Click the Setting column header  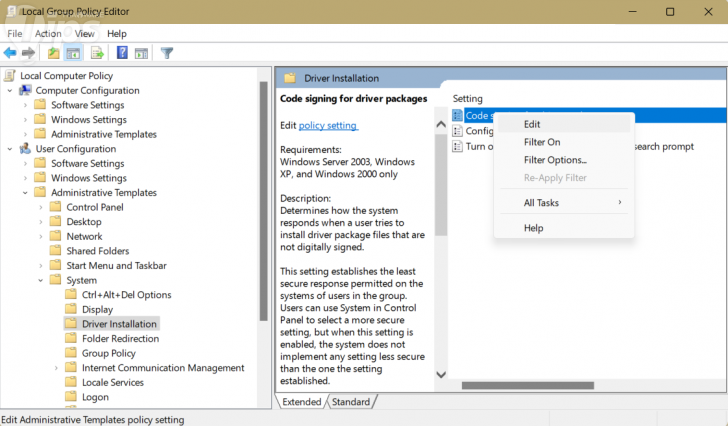tap(468, 98)
